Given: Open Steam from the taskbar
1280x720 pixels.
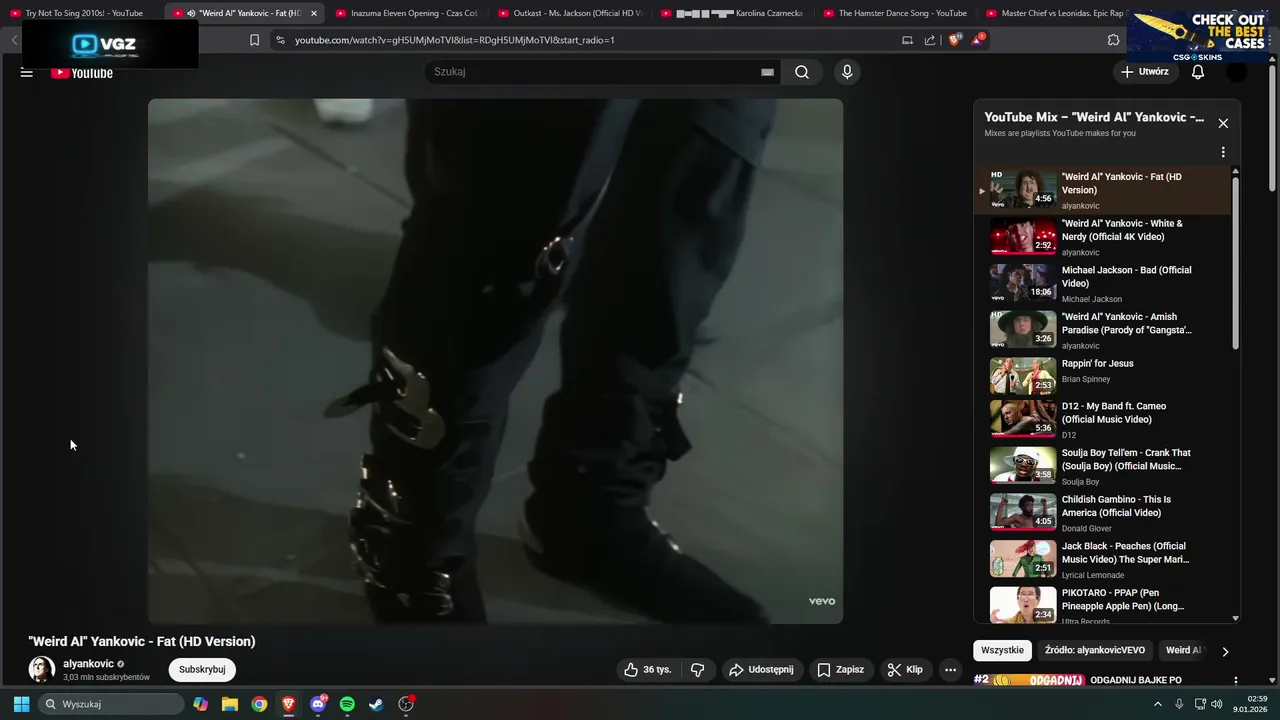Looking at the screenshot, I should pyautogui.click(x=376, y=704).
